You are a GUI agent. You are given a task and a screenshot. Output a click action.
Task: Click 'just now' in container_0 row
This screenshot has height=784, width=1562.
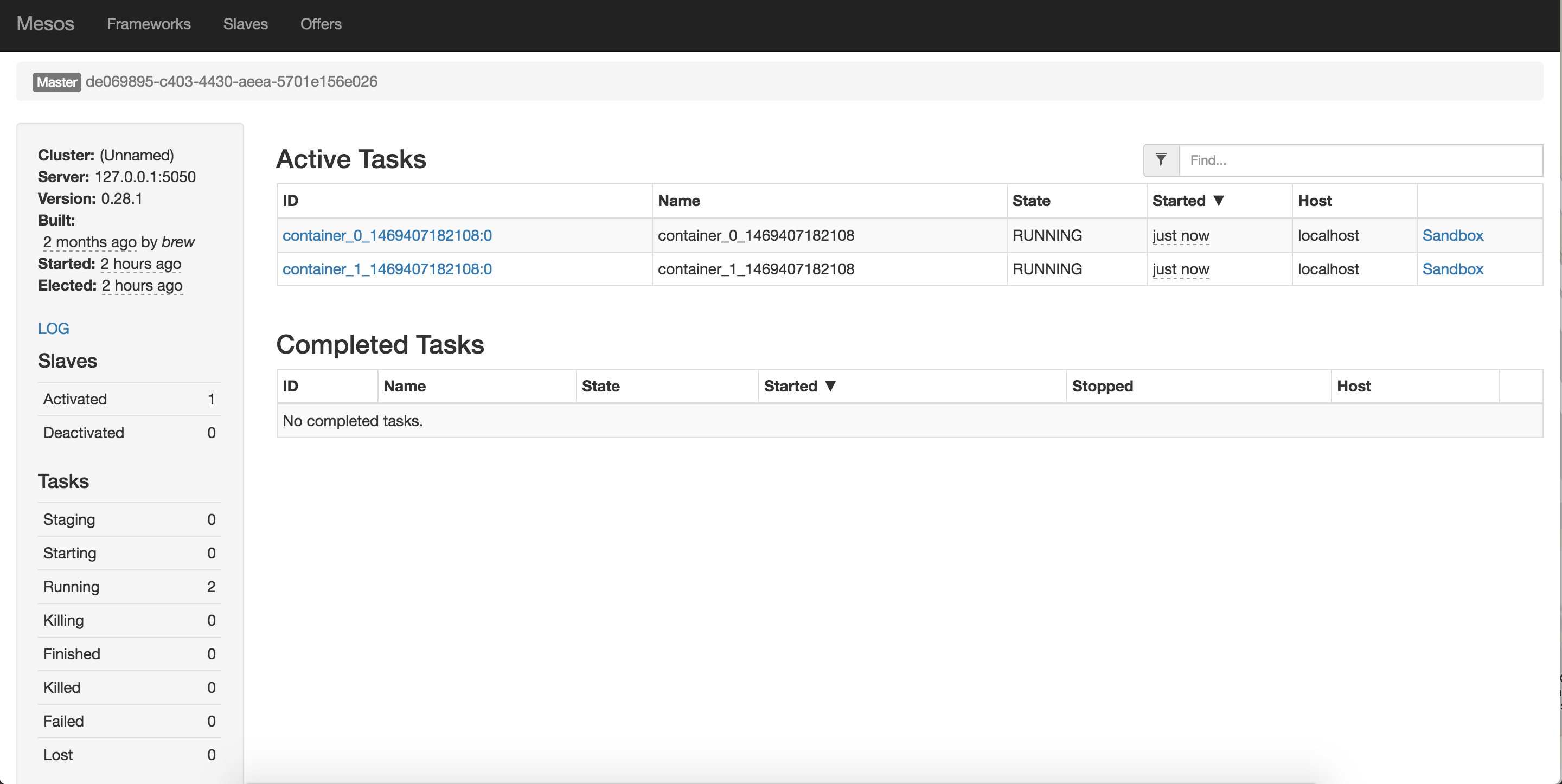pos(1181,235)
